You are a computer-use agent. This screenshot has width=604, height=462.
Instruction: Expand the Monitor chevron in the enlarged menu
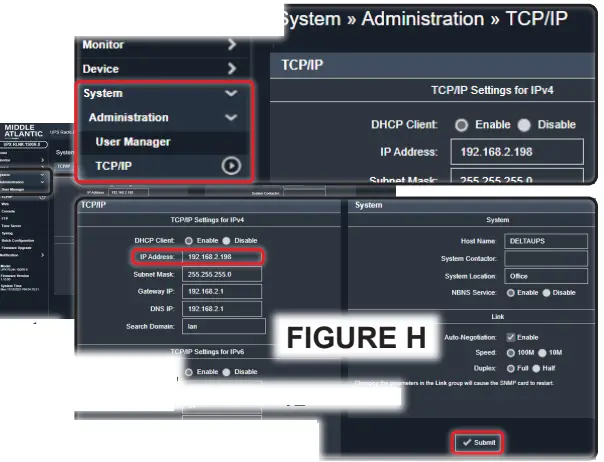(x=232, y=44)
